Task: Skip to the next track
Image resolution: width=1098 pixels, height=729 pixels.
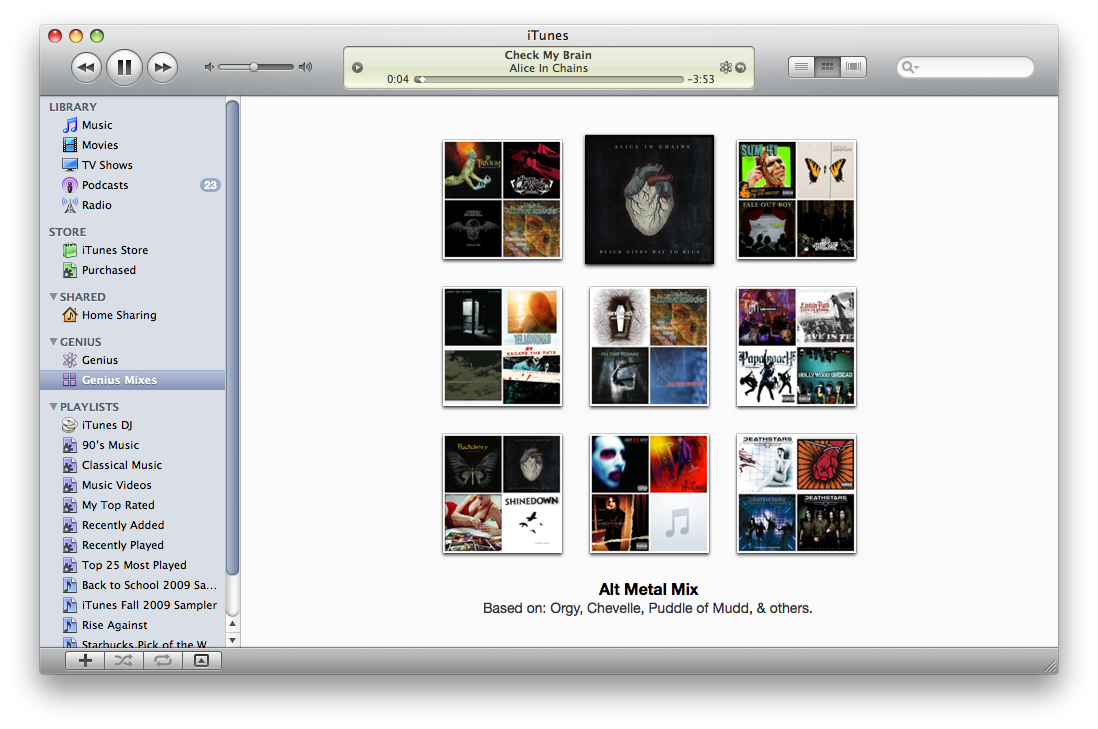Action: click(x=162, y=67)
